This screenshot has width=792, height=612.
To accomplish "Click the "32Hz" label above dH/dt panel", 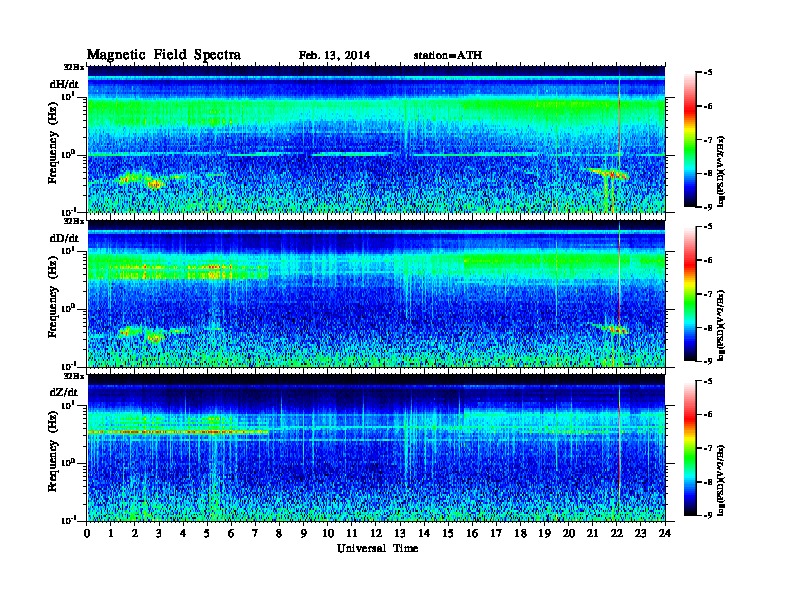I will coord(74,67).
